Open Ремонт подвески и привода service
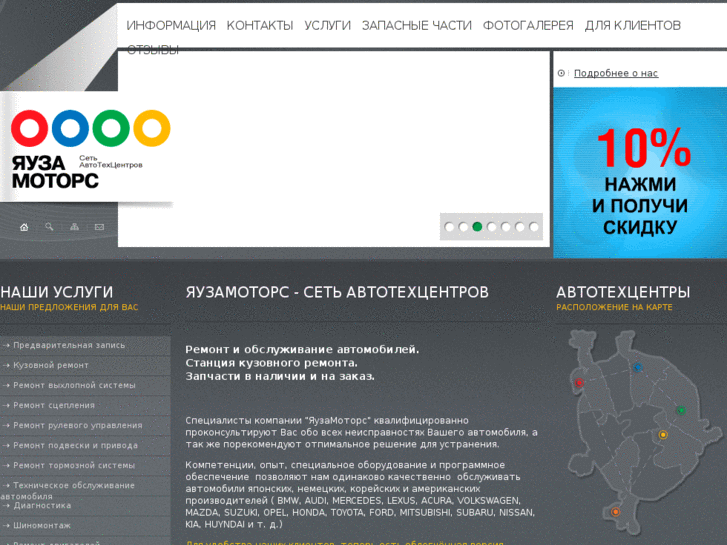Screen dimensions: 727x545 tap(85, 445)
